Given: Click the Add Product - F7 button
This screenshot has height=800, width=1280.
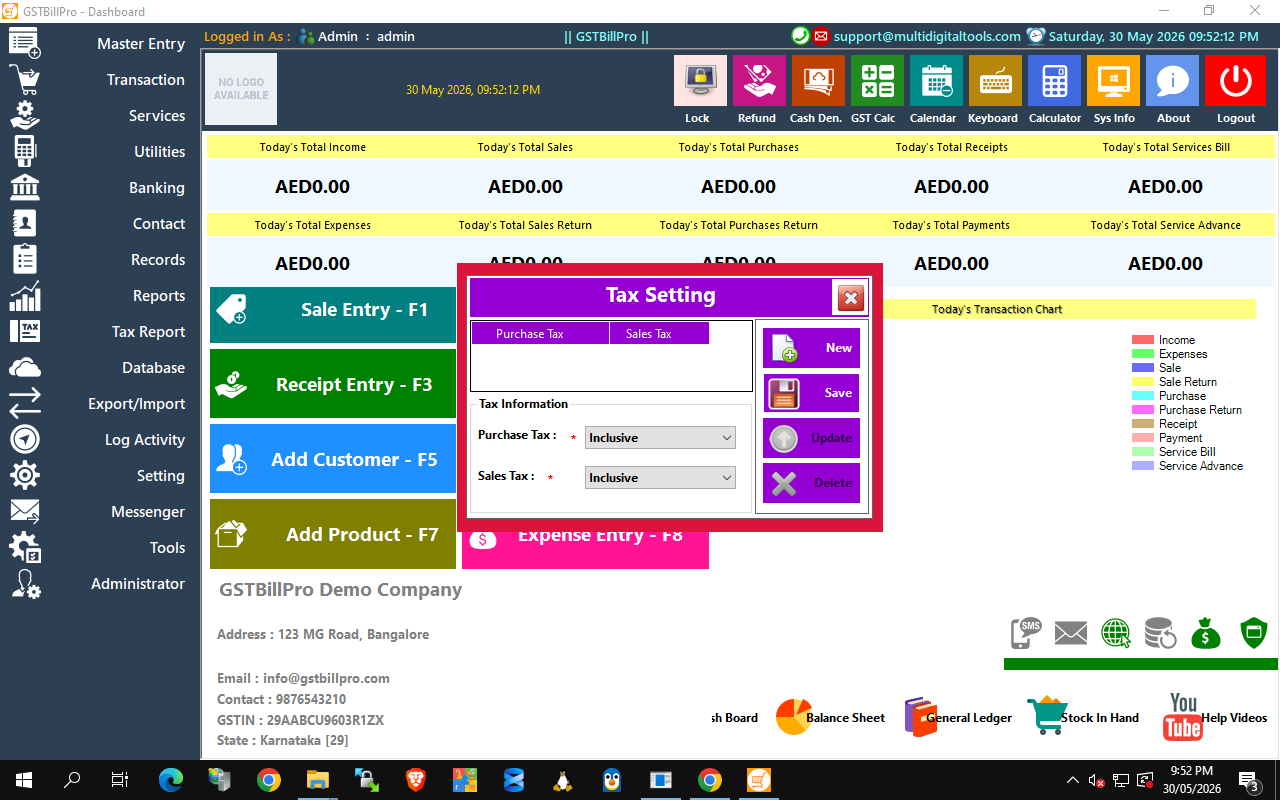Looking at the screenshot, I should [333, 534].
